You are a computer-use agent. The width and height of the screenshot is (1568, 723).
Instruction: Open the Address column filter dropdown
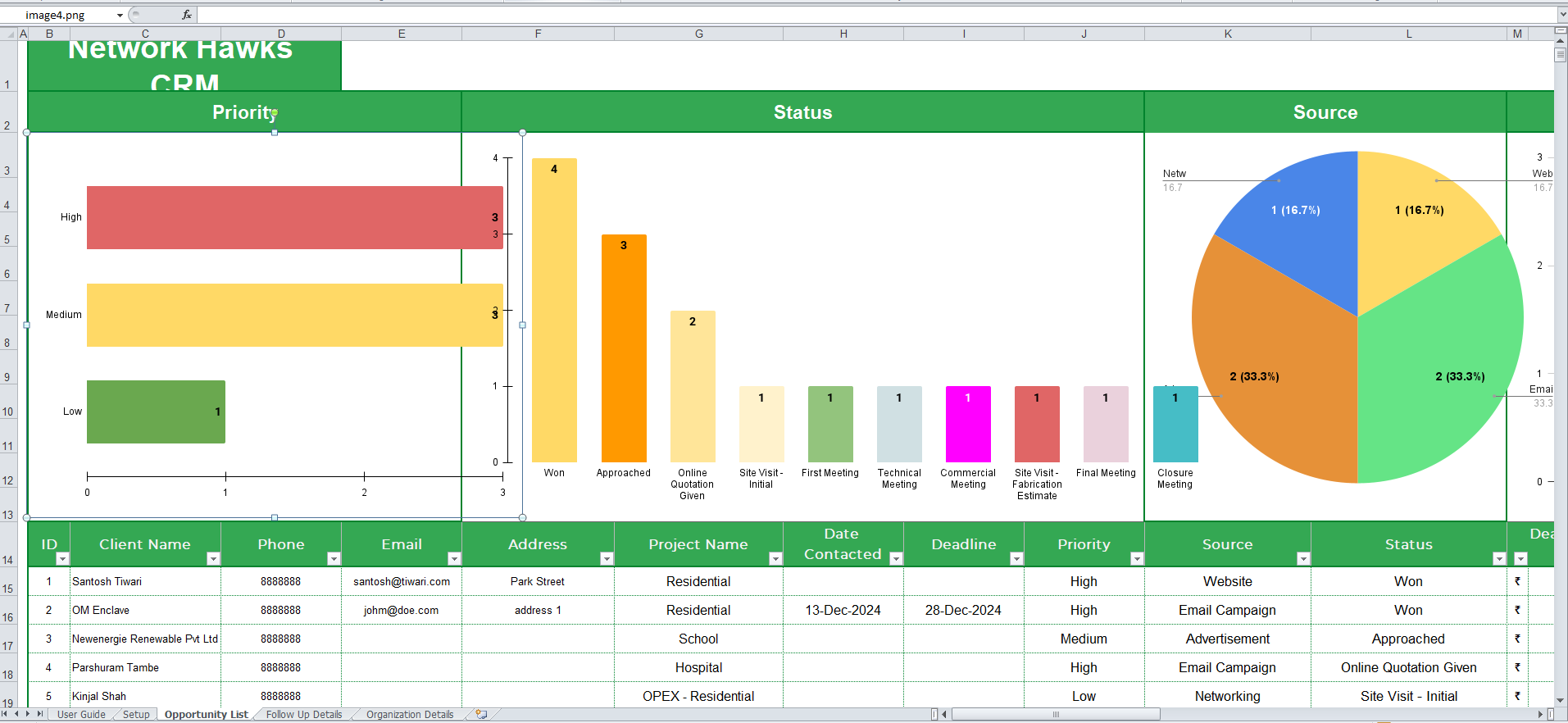tap(607, 558)
